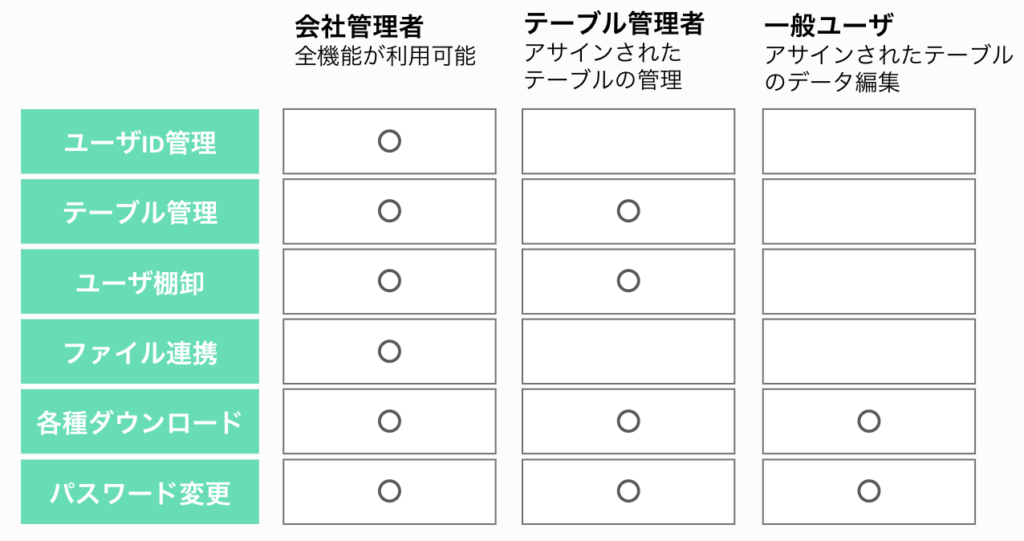Click the 各種ダウンロード row label

coord(140,421)
